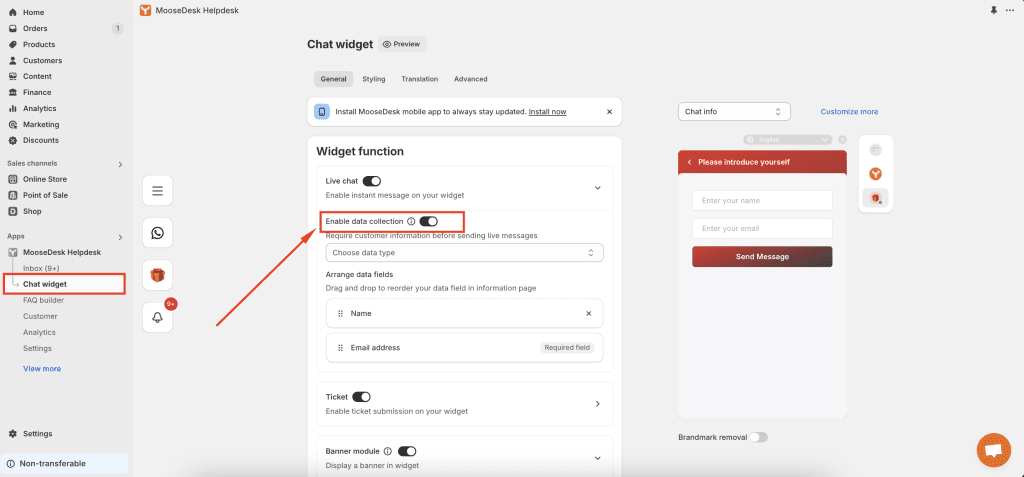Click the back arrow in Please introduce yourself header
This screenshot has height=477, width=1024.
690,162
